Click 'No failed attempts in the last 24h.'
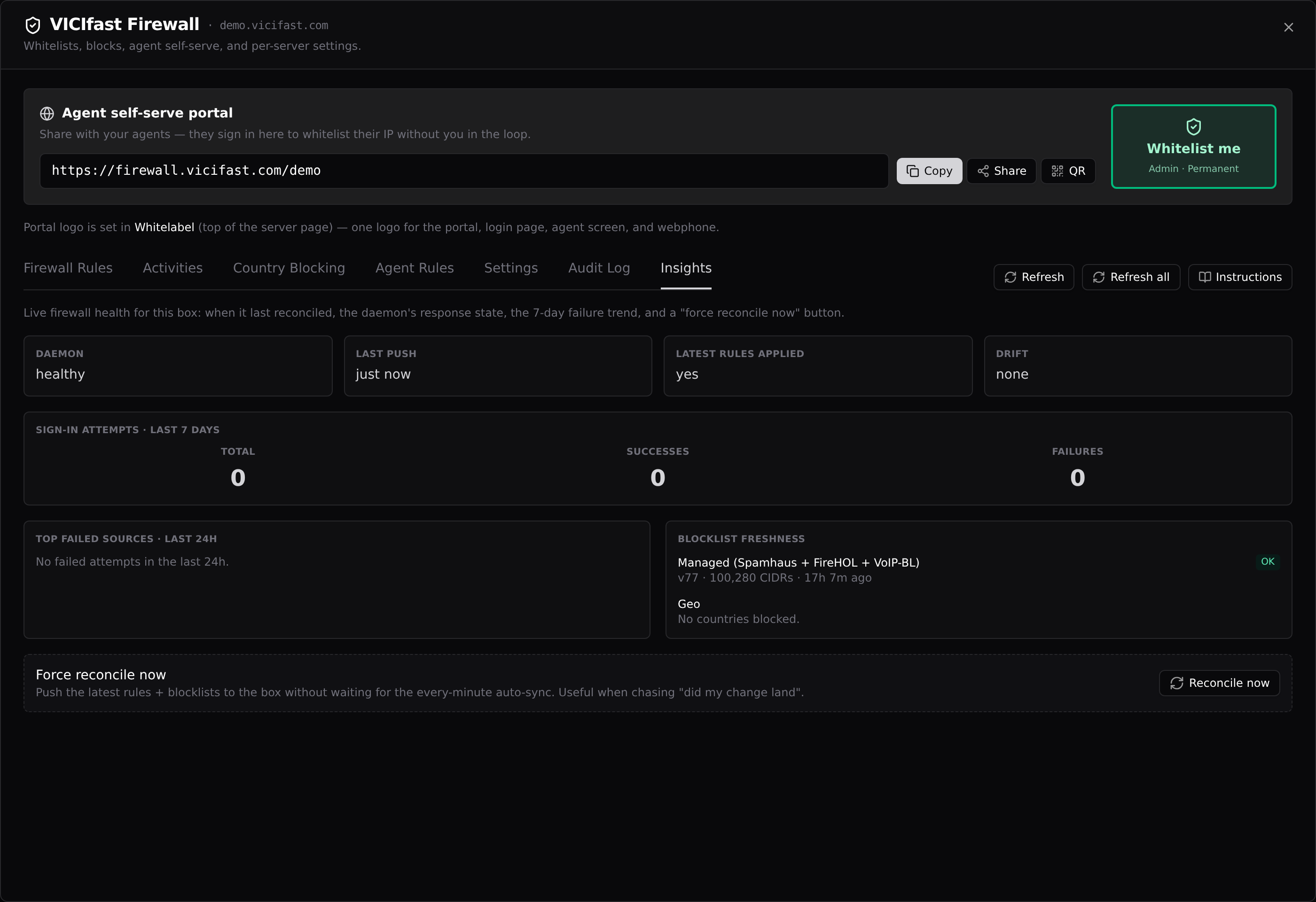 pos(132,562)
